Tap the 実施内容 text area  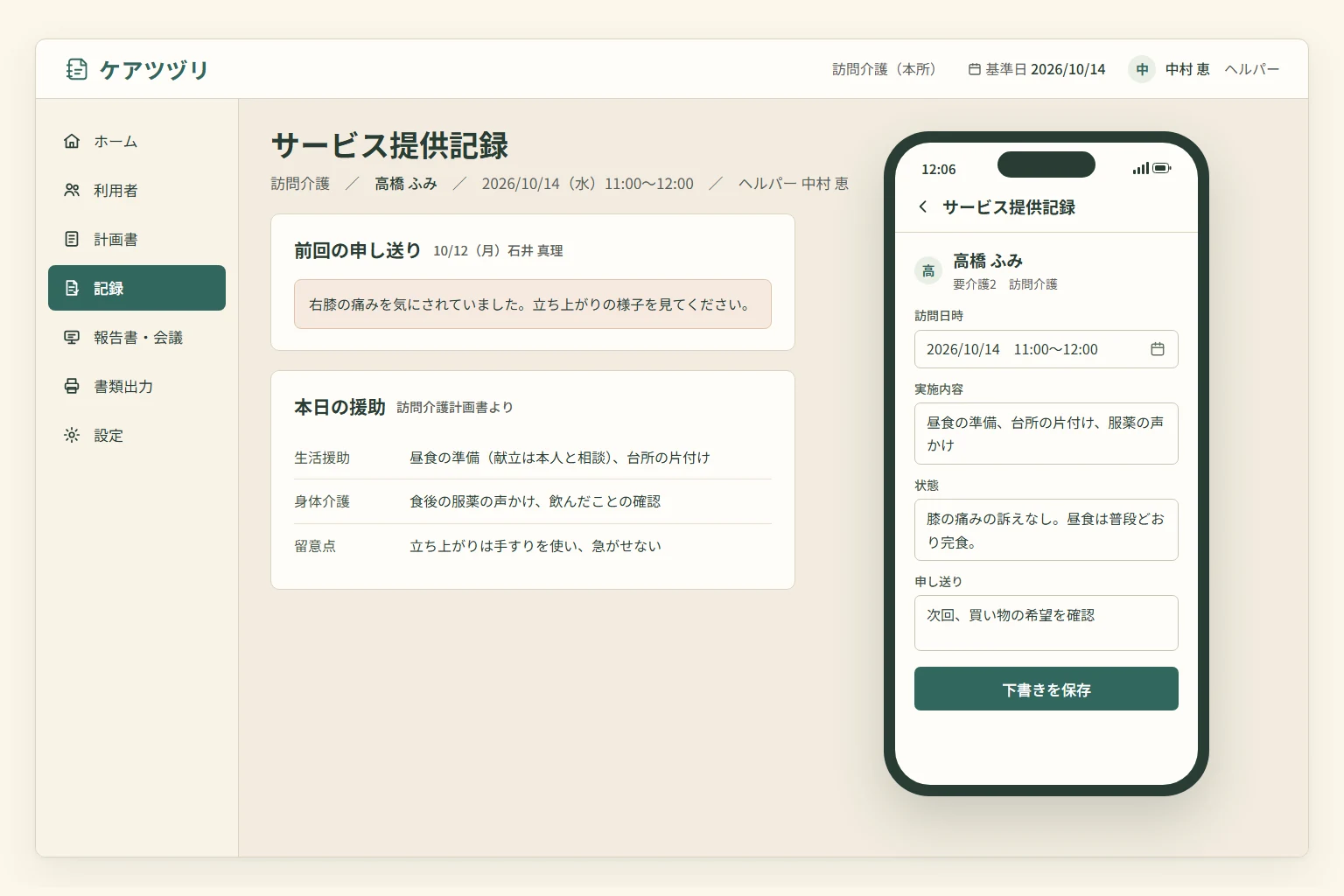[x=1046, y=433]
